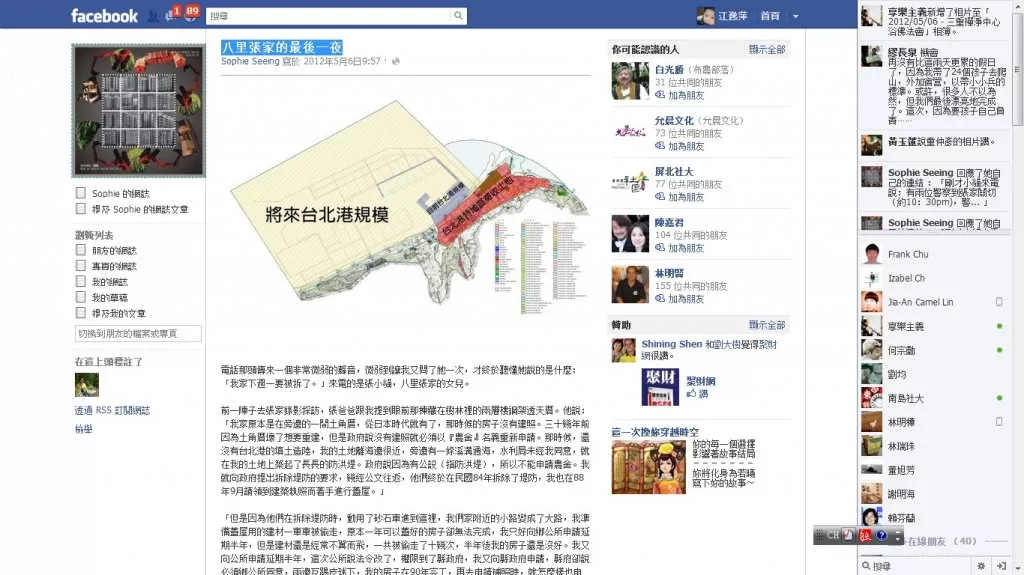Open messages icon showing badge 1
The width and height of the screenshot is (1024, 575).
172,15
